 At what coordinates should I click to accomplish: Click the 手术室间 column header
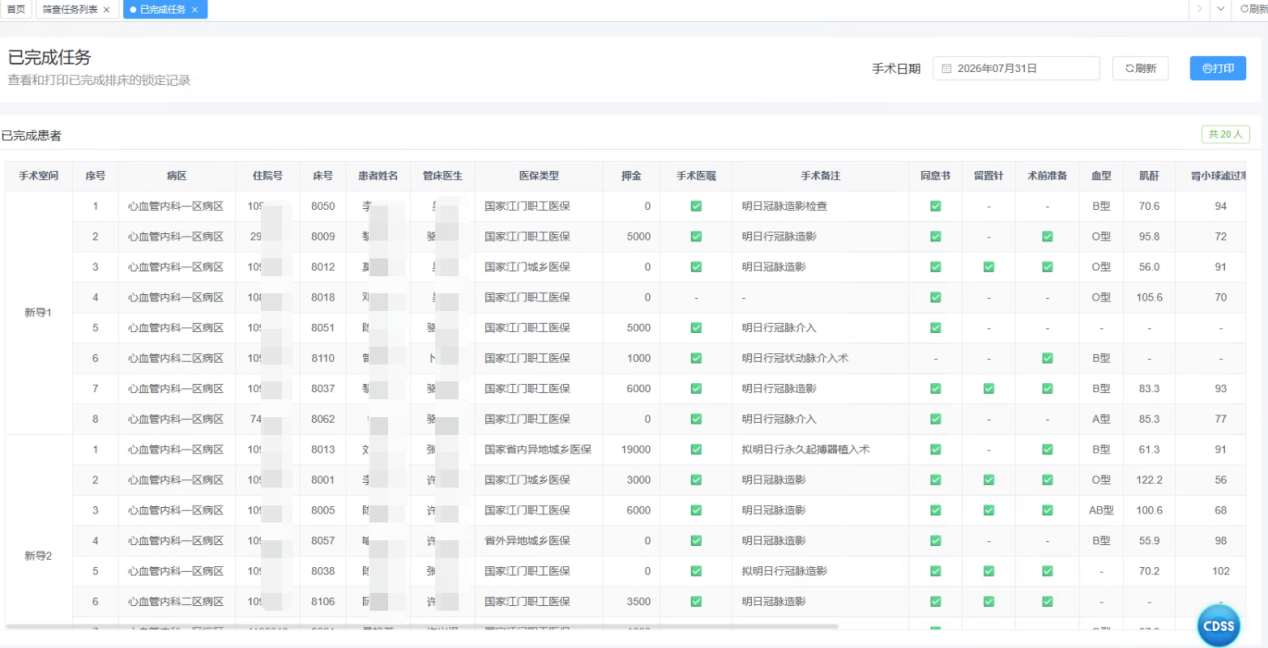[38, 175]
